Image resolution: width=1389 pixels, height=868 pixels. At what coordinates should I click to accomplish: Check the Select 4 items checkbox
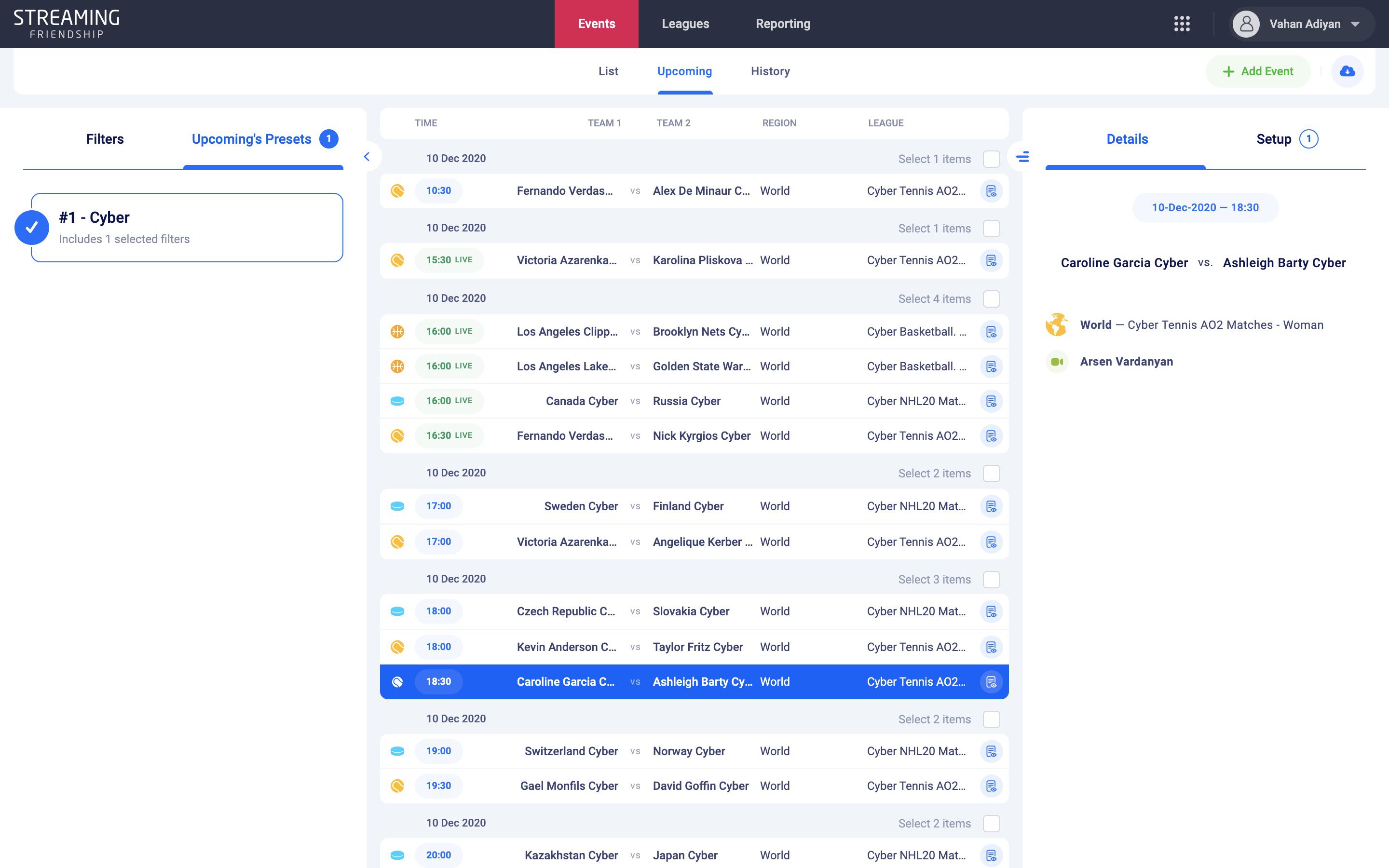coord(991,299)
